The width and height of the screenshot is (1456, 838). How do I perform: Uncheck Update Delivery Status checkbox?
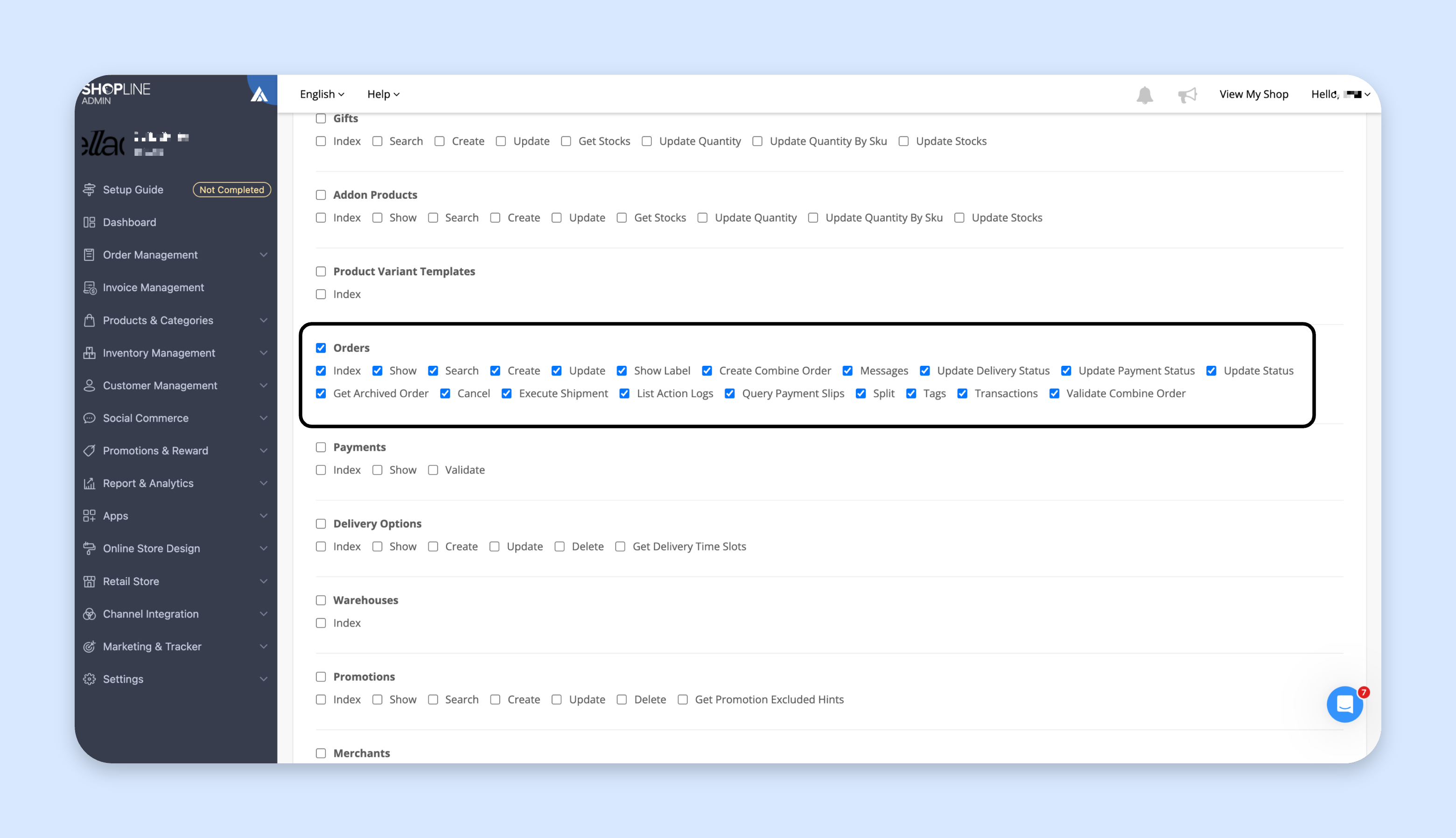point(925,371)
